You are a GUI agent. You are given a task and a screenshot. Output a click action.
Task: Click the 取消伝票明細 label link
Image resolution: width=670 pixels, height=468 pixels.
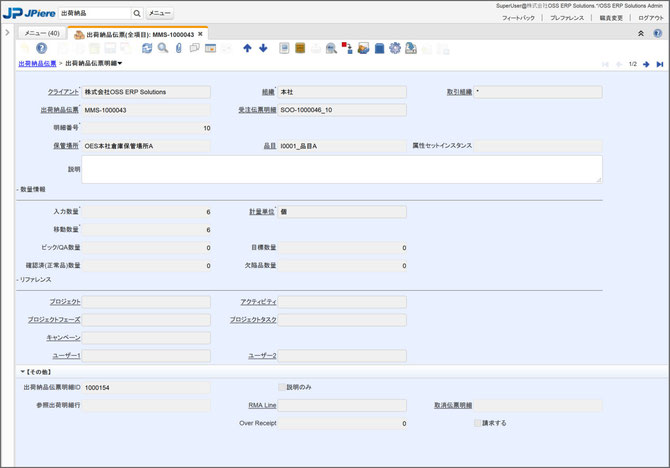click(453, 405)
